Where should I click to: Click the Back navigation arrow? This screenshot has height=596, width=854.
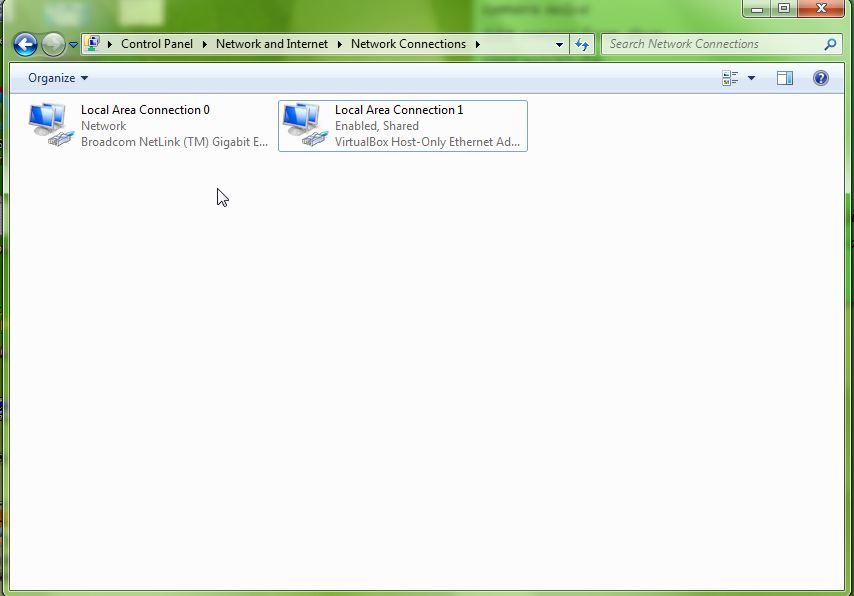click(x=25, y=44)
